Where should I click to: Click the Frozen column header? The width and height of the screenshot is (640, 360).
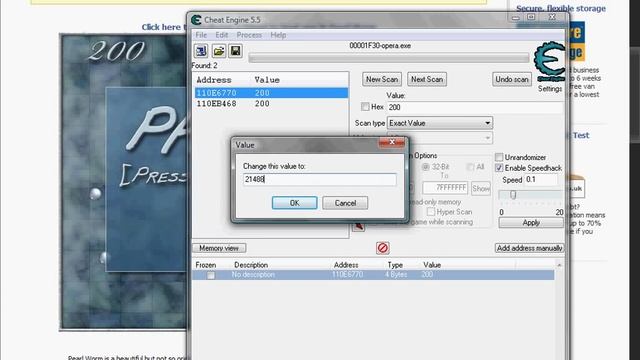click(x=206, y=265)
